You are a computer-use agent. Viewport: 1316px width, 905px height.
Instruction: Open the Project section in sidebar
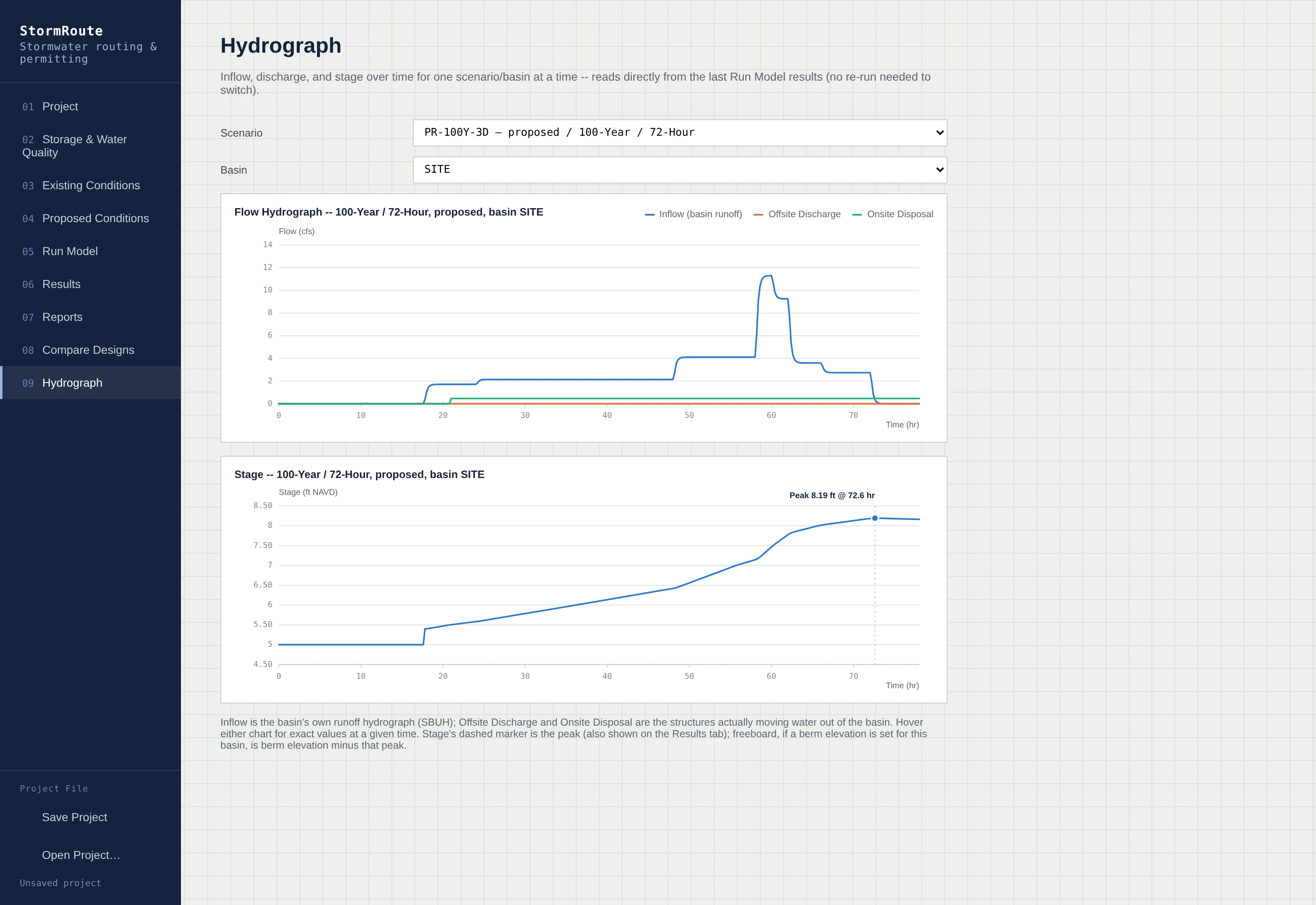90,107
